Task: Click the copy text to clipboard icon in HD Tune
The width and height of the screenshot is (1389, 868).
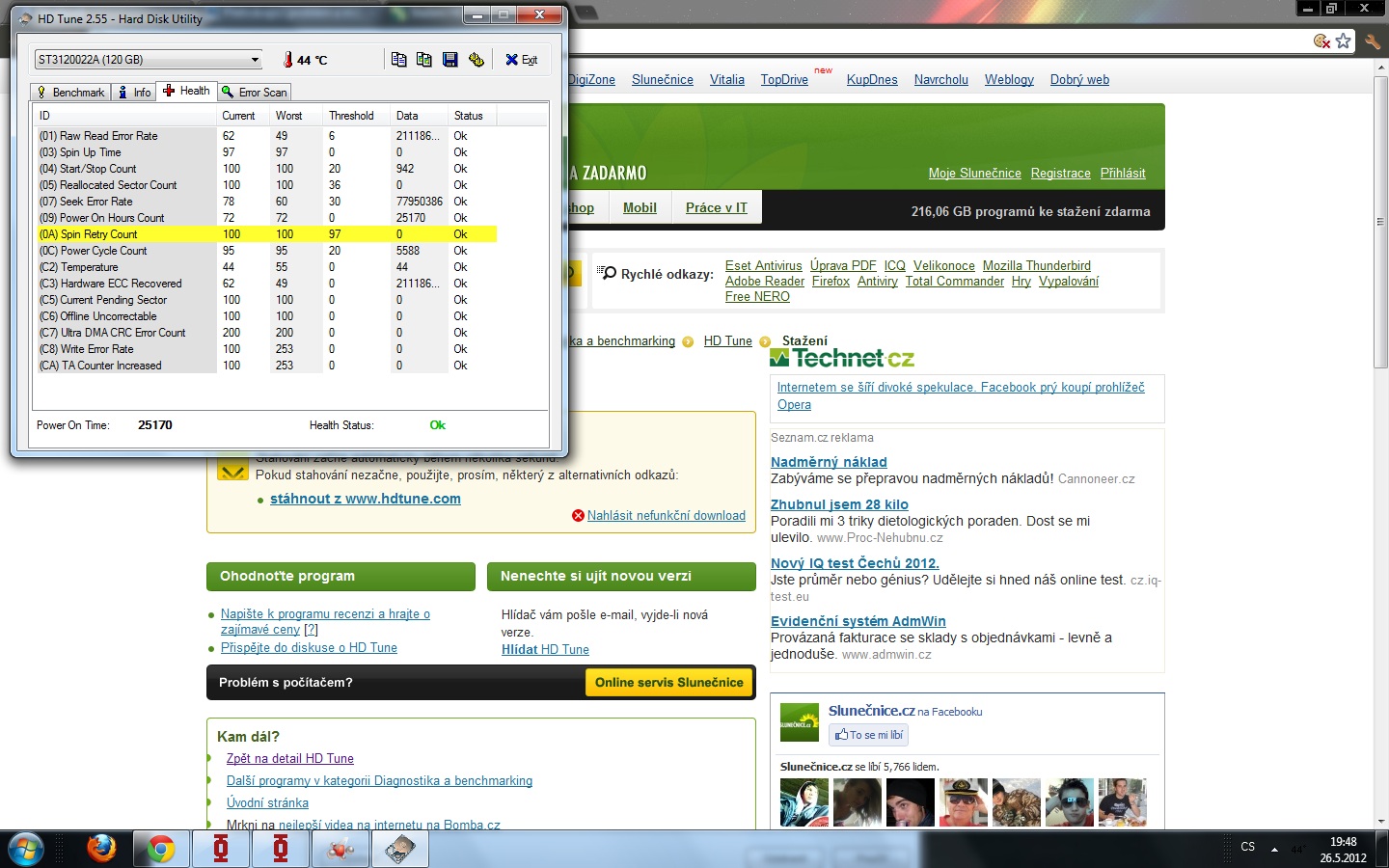Action: pyautogui.click(x=398, y=60)
